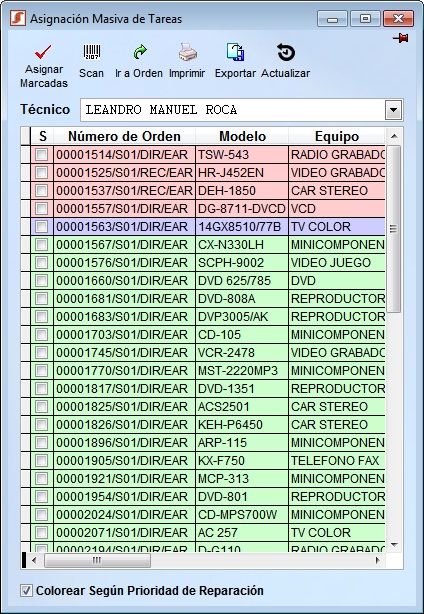424x614 pixels.
Task: Click the LEANDRO MANUEL ROCA technician field
Action: pos(233,110)
